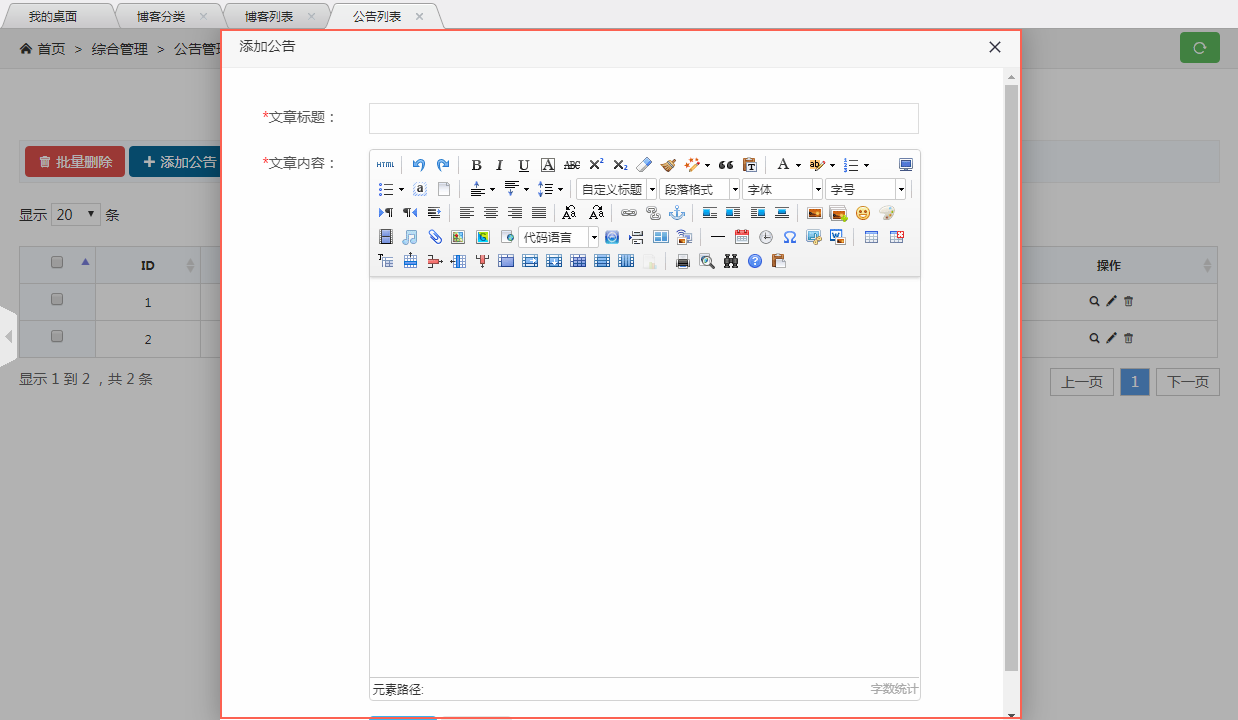Open the 段落格式 dropdown
This screenshot has height=720, width=1238.
pyautogui.click(x=699, y=189)
